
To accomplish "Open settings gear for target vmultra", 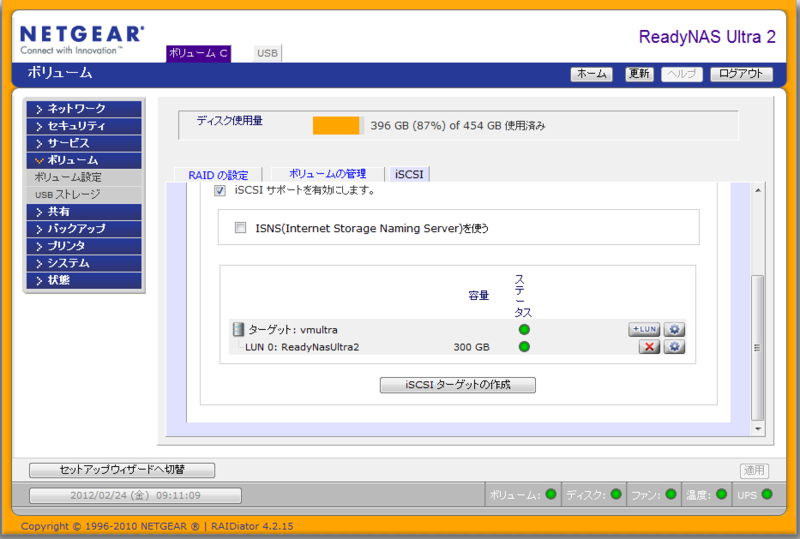I will 674,329.
